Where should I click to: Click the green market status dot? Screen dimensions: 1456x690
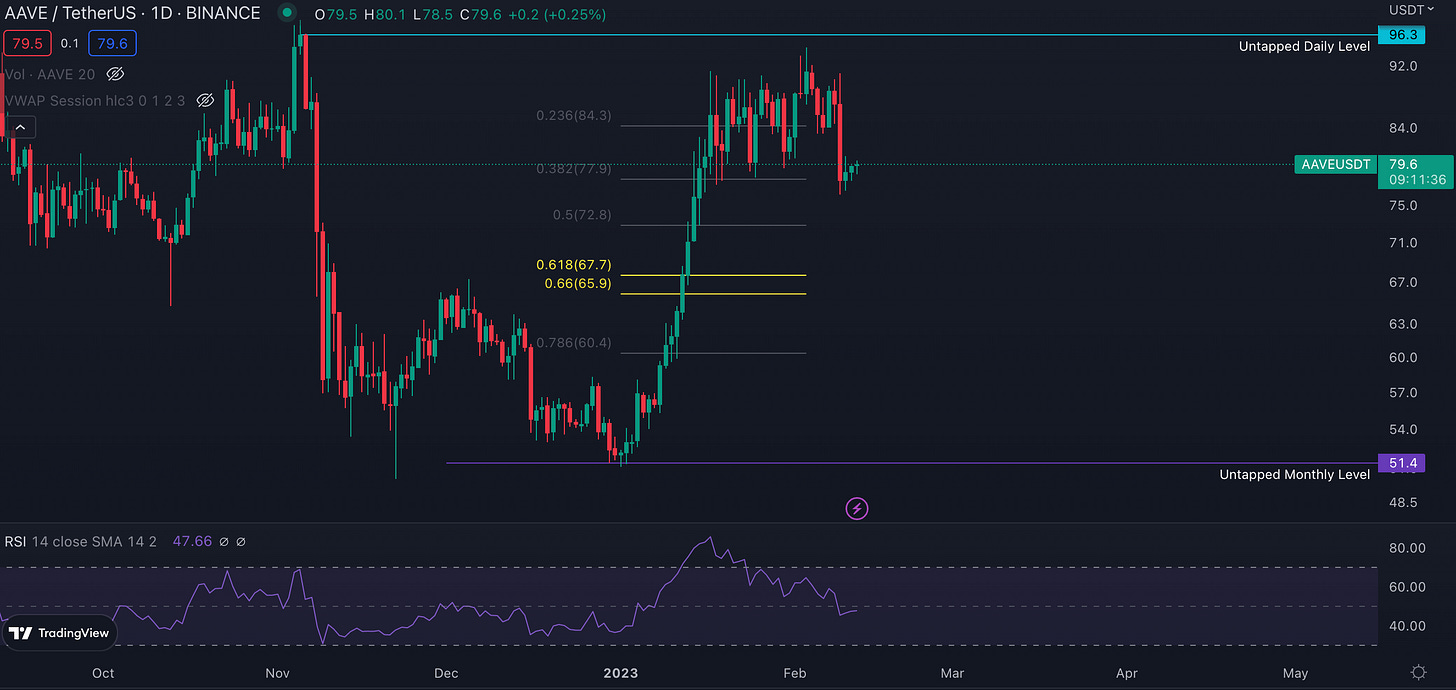(287, 13)
